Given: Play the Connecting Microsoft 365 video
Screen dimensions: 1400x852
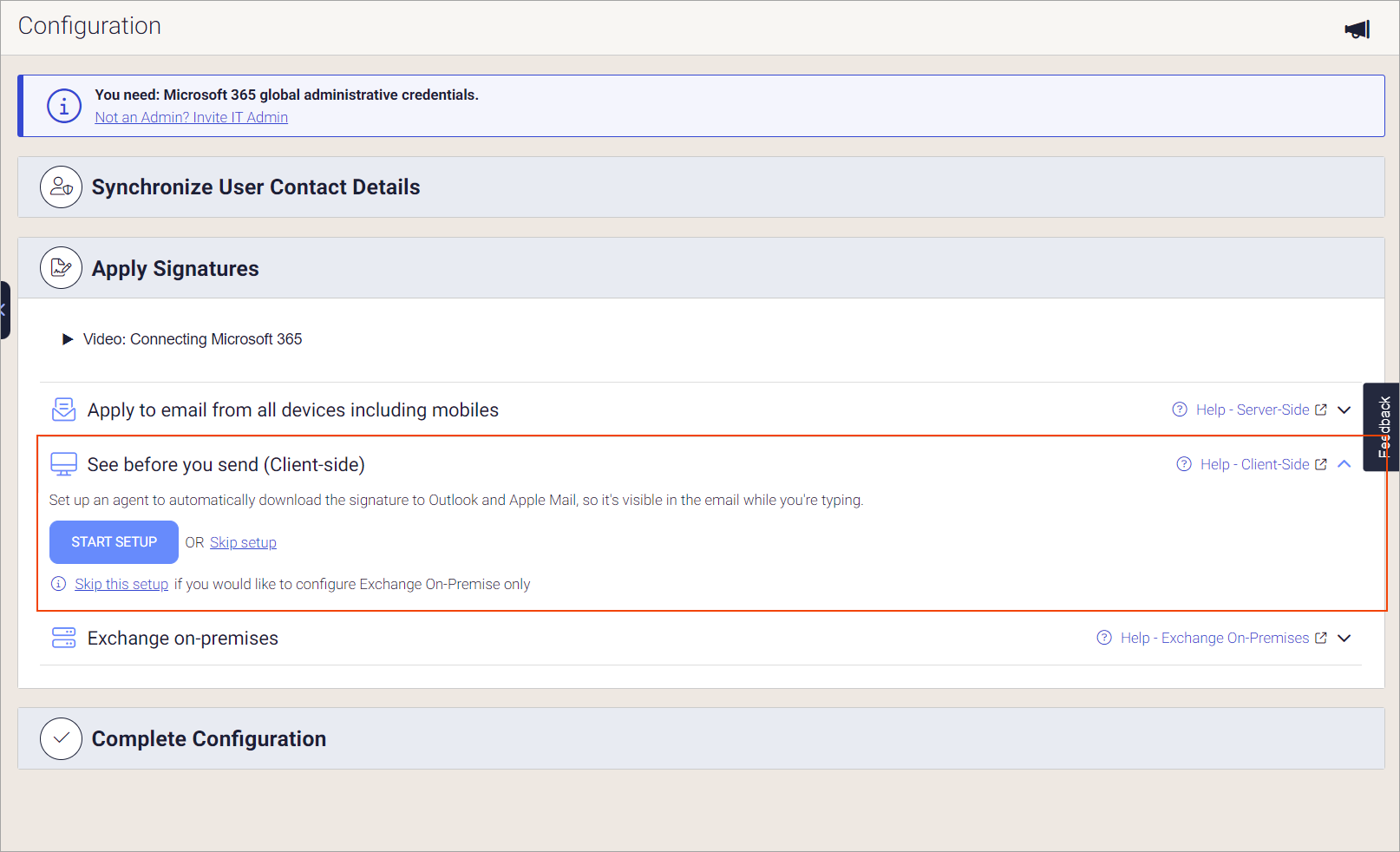Looking at the screenshot, I should click(x=69, y=338).
